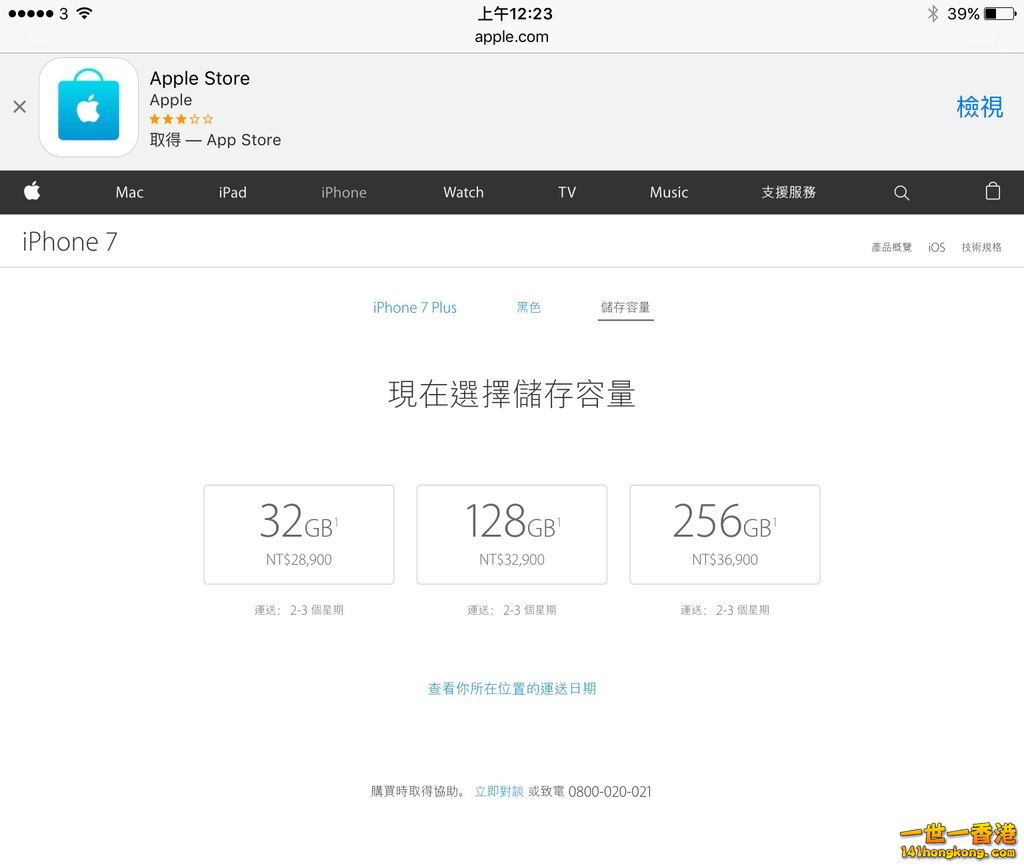Click the 立即對談 chat link
The height and width of the screenshot is (866, 1024).
pos(498,792)
